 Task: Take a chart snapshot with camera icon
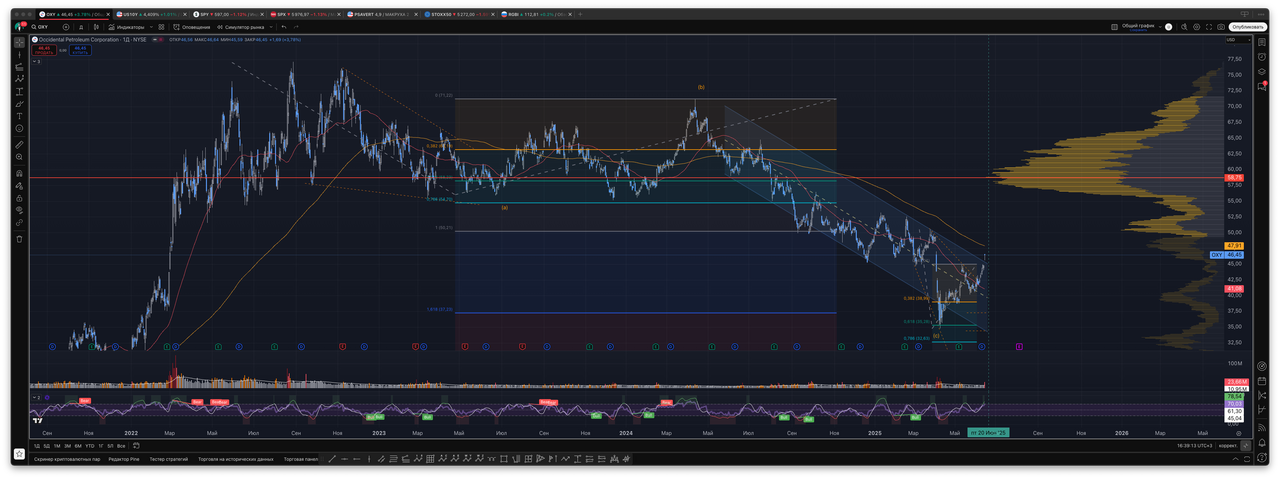click(1219, 27)
